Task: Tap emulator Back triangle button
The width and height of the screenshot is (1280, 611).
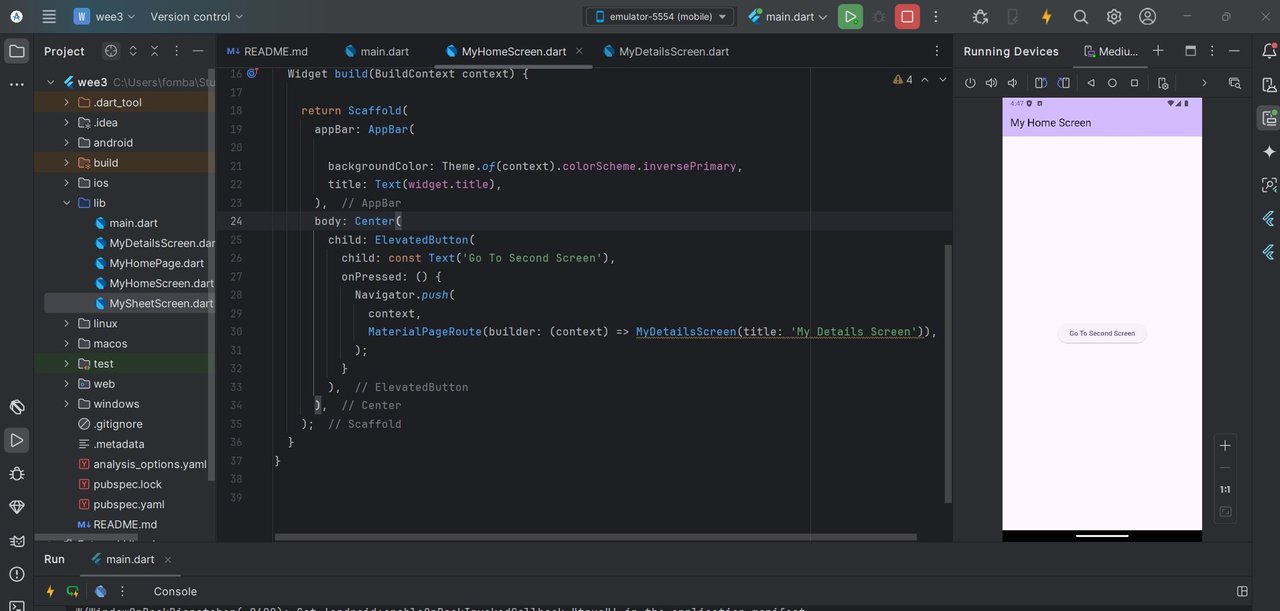Action: tap(1091, 83)
